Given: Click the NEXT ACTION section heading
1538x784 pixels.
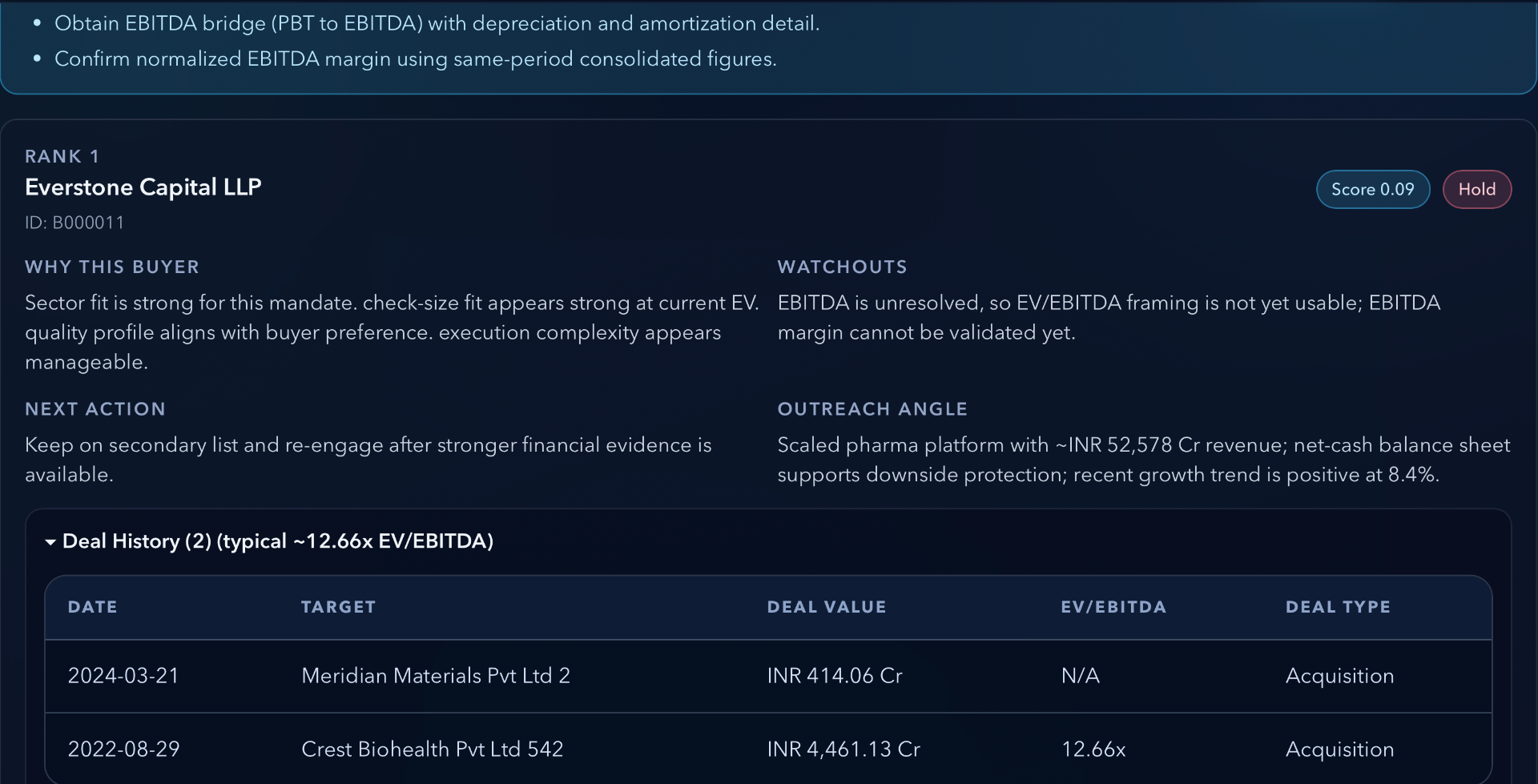Looking at the screenshot, I should 95,409.
